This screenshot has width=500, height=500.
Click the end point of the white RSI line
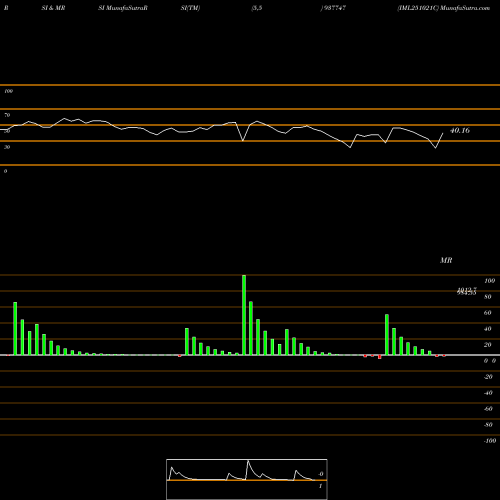pyautogui.click(x=443, y=133)
